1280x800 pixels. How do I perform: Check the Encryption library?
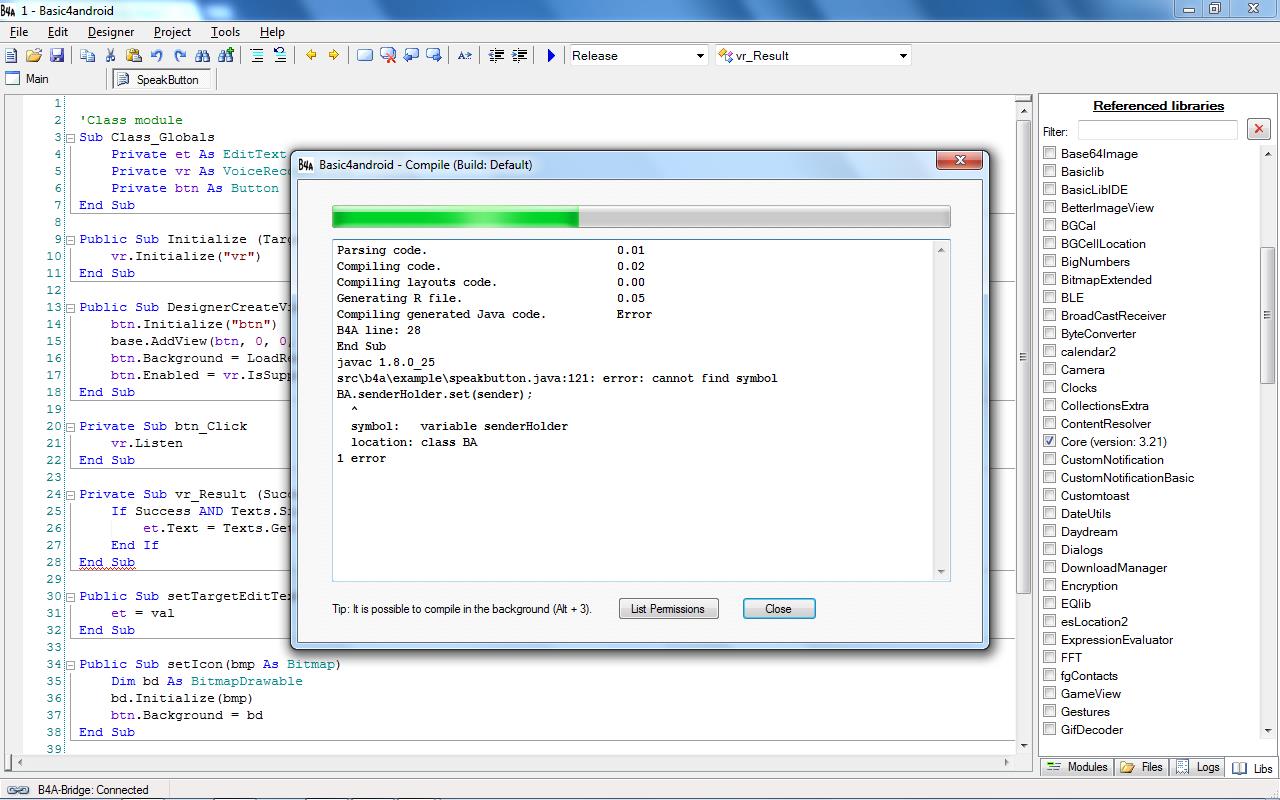(1049, 585)
